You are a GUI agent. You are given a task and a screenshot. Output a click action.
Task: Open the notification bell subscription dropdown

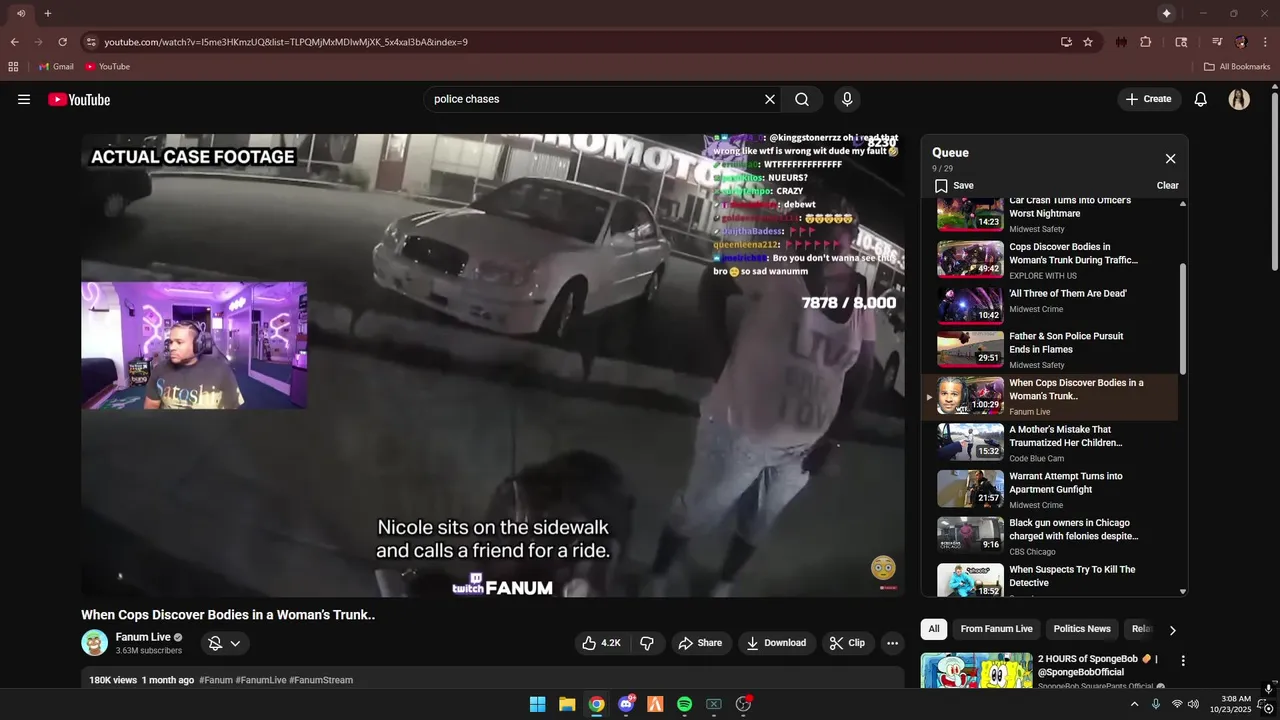click(x=225, y=643)
